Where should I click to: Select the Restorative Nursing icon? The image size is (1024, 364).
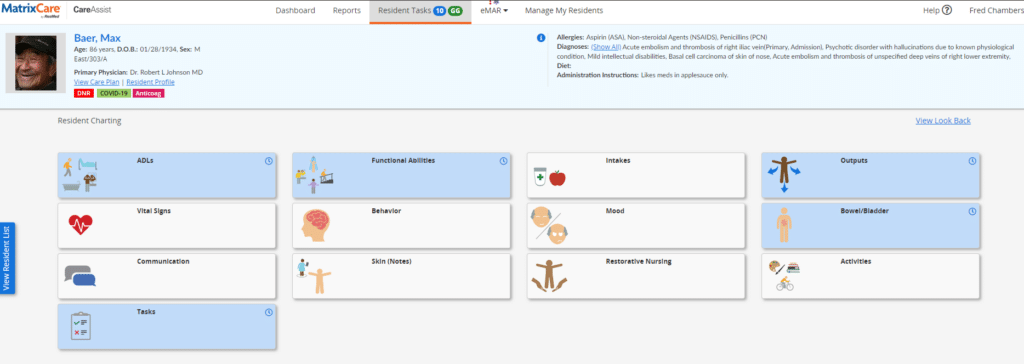(x=549, y=276)
